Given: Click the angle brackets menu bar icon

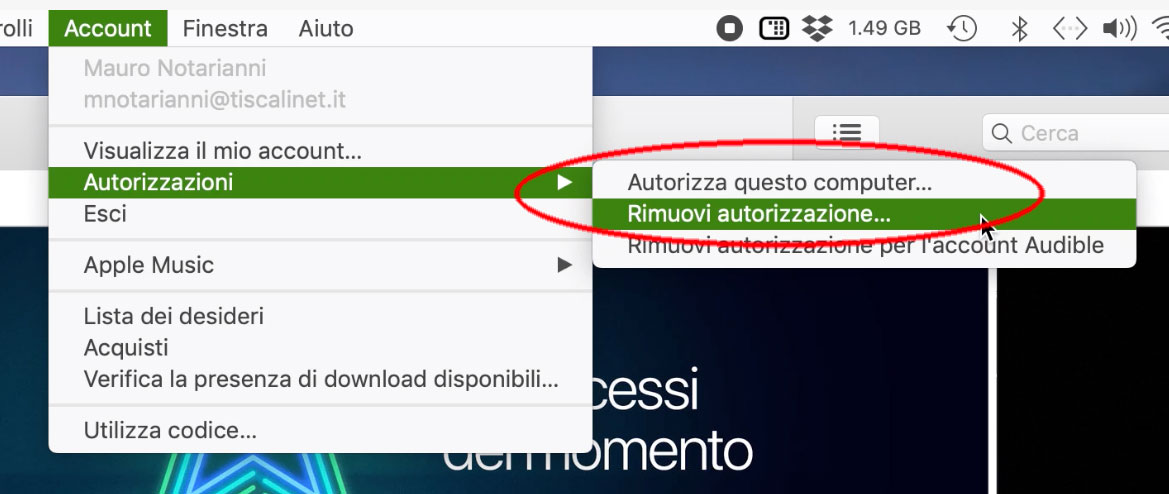Looking at the screenshot, I should click(x=1069, y=29).
